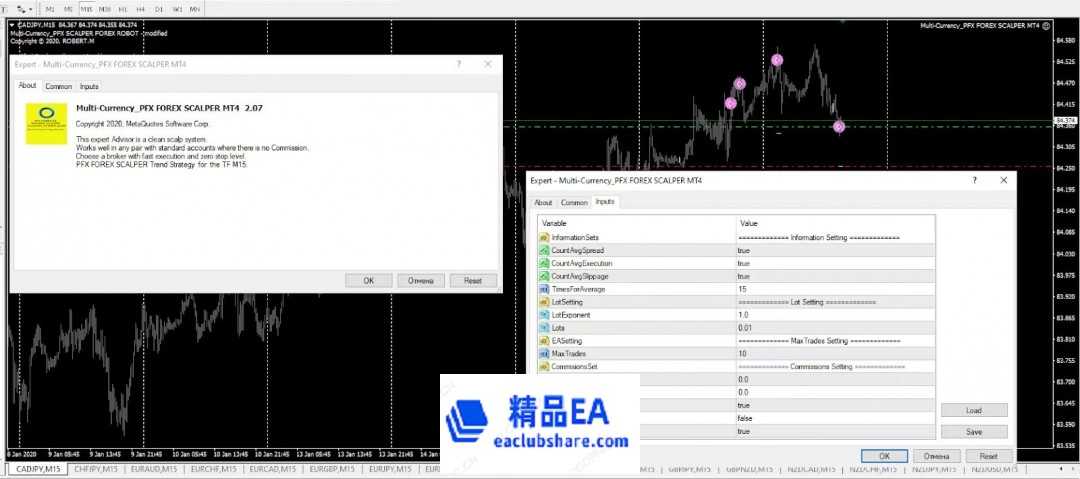Toggle CountAvgExecution true value

(x=744, y=263)
